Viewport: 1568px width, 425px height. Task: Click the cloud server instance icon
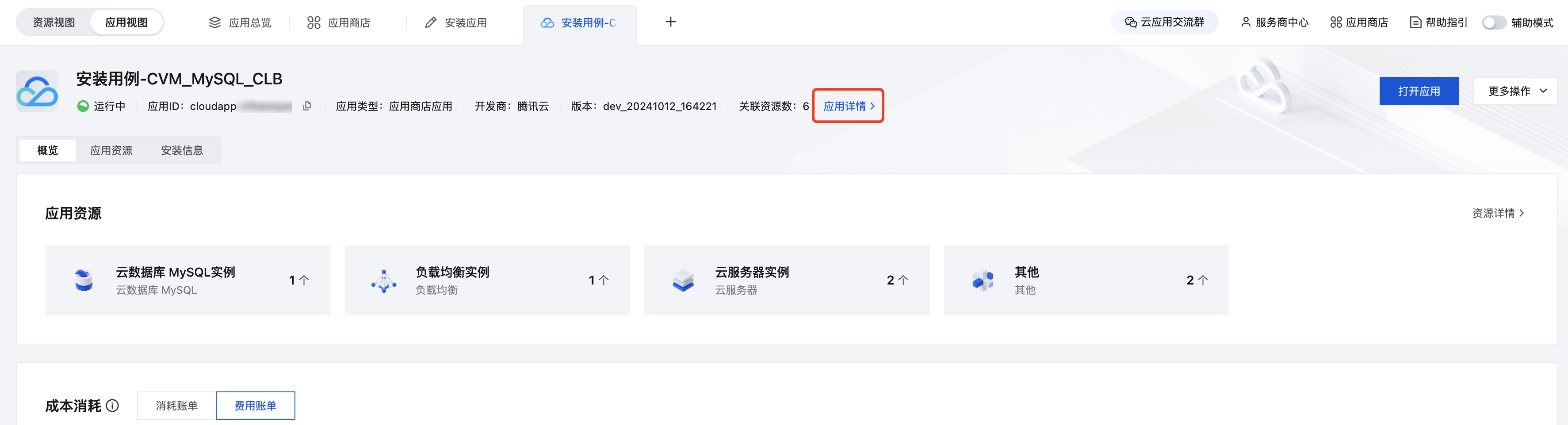(x=683, y=280)
